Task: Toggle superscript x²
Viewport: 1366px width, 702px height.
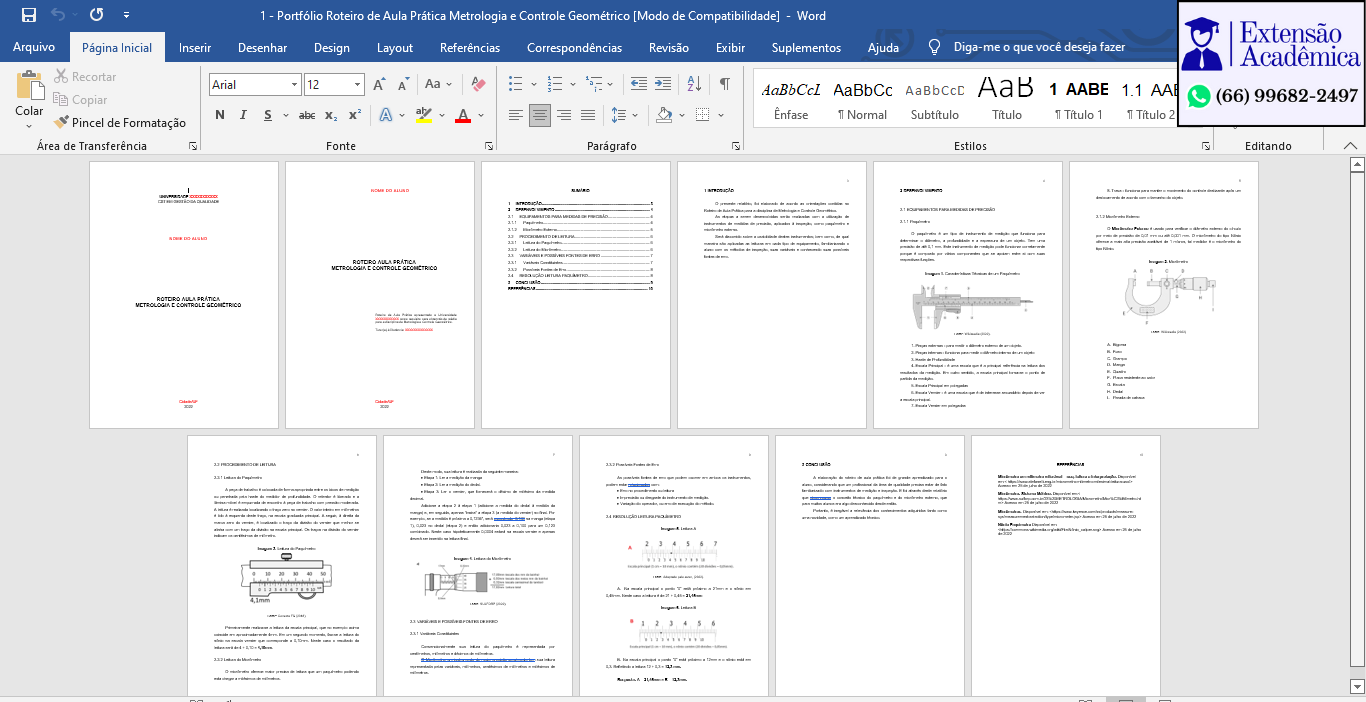Action: 356,115
